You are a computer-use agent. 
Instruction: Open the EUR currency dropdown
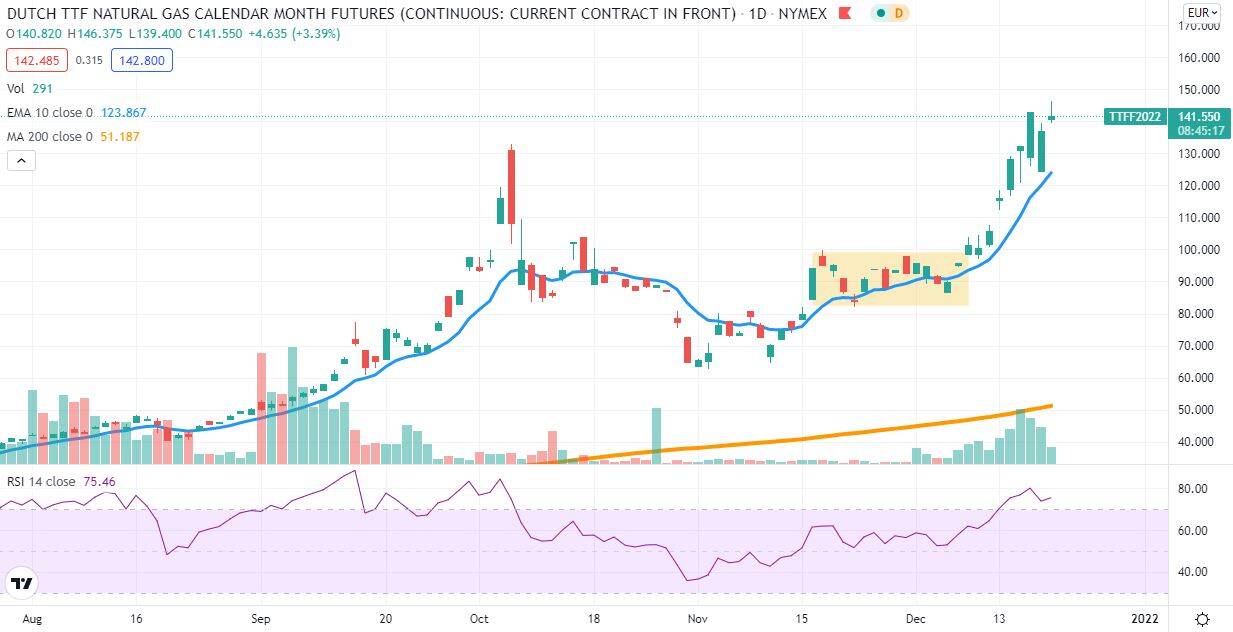coord(1201,13)
